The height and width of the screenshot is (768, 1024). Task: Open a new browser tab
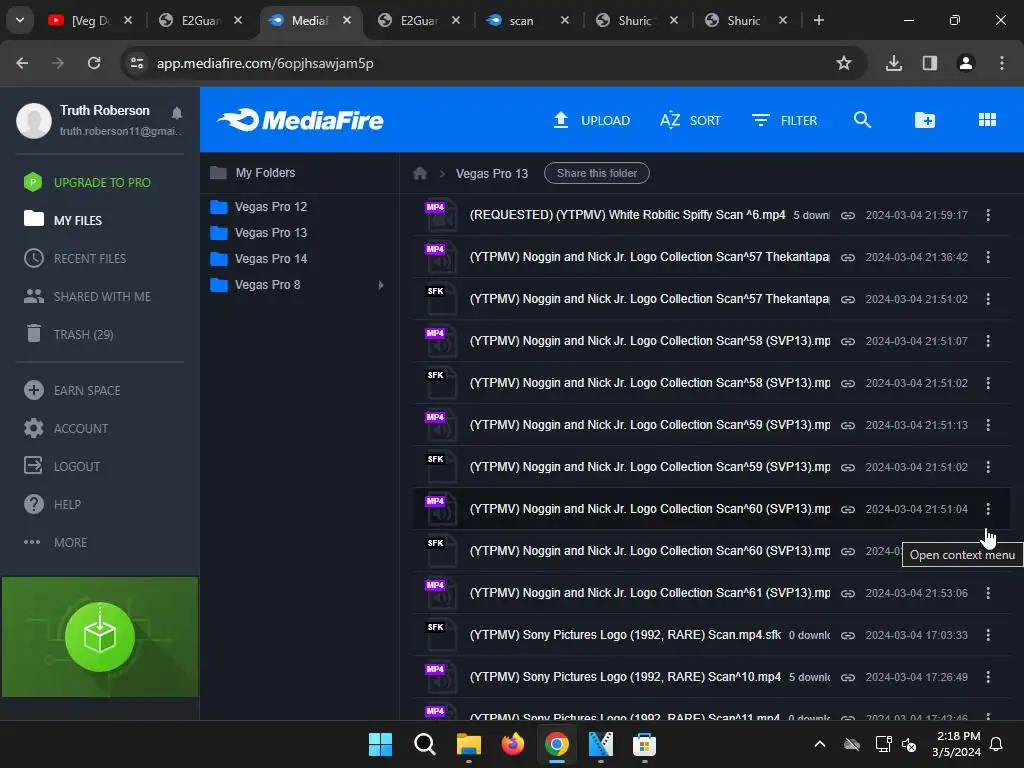click(818, 20)
